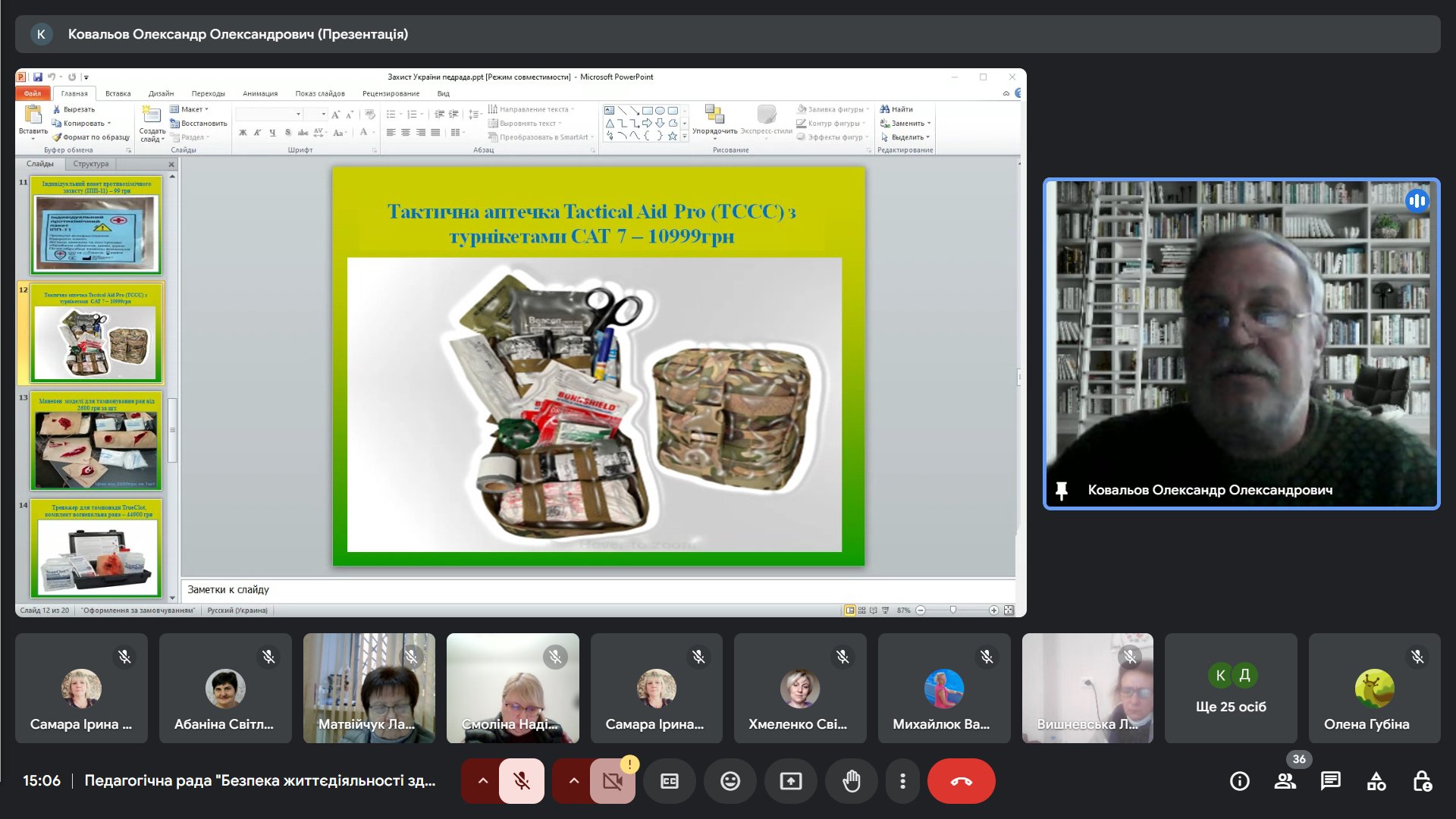This screenshot has width=1456, height=819.
Task: Toggle underline Ч formatting
Action: pos(273,133)
